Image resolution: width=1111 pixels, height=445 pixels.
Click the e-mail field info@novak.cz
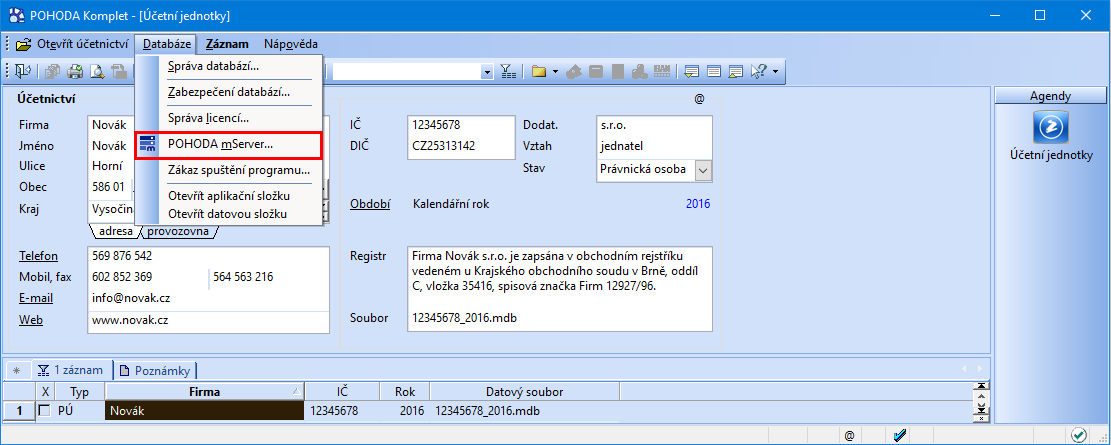[x=210, y=298]
